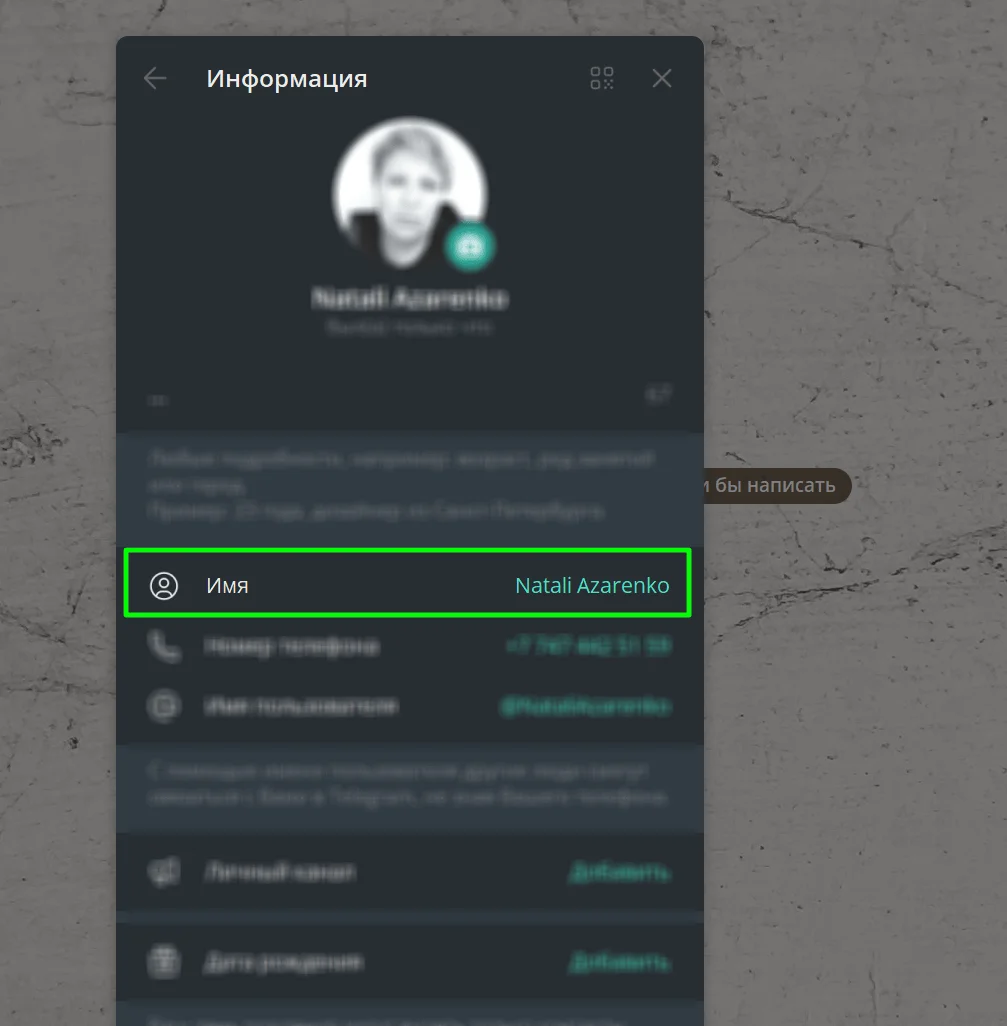Add birthday date via Добавить
This screenshot has height=1026, width=1007.
click(x=619, y=963)
